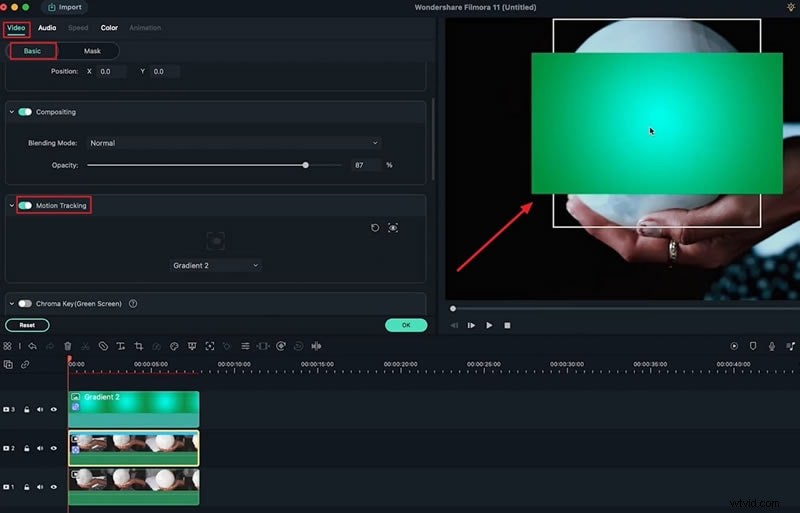The image size is (800, 513).
Task: Click the stabilization frame icon
Action: tap(263, 346)
